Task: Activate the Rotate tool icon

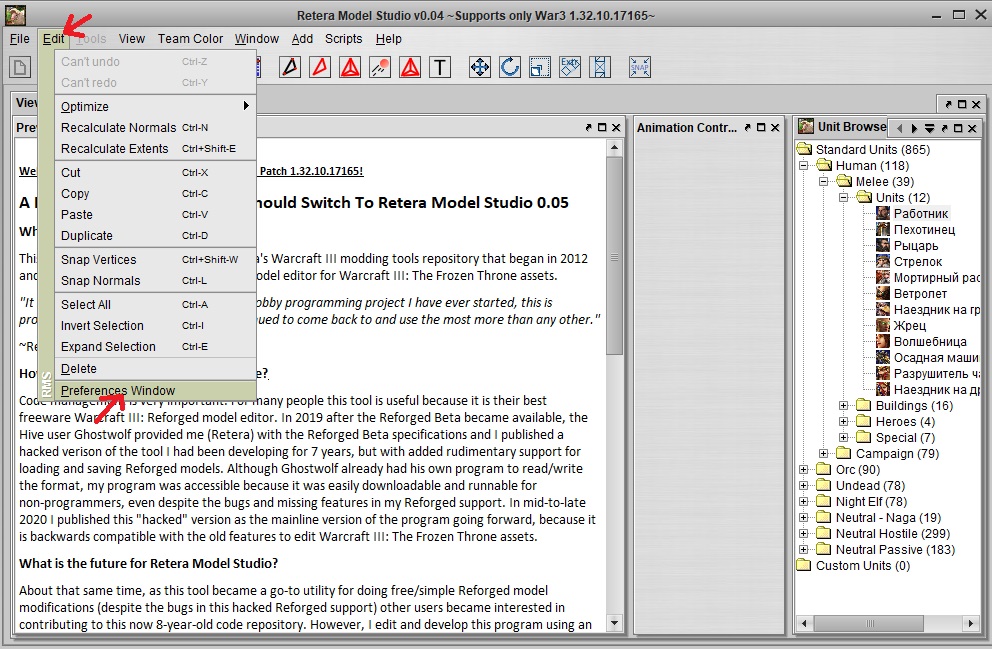Action: point(510,67)
